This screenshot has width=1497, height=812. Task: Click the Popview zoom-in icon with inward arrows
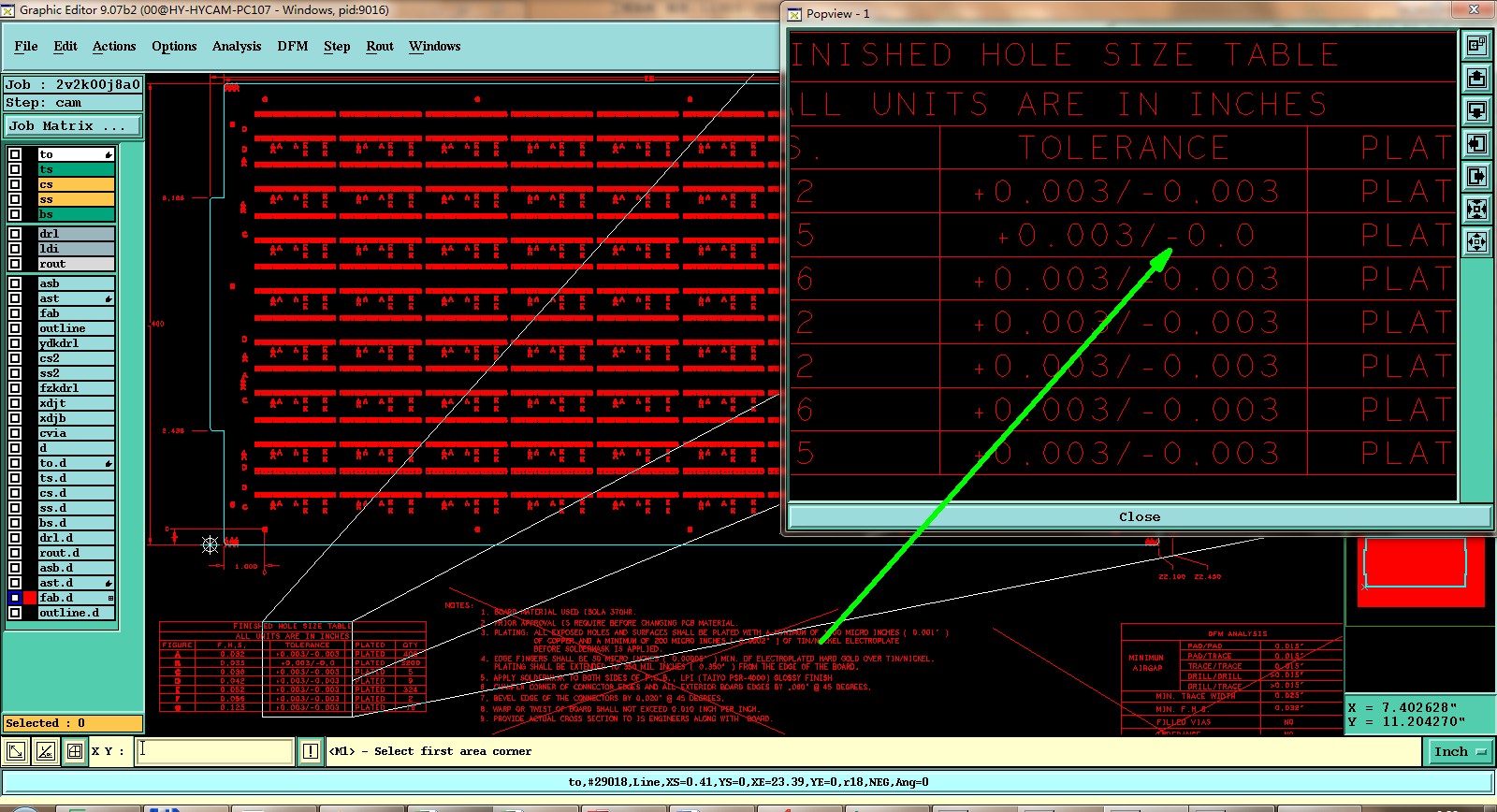[x=1476, y=209]
